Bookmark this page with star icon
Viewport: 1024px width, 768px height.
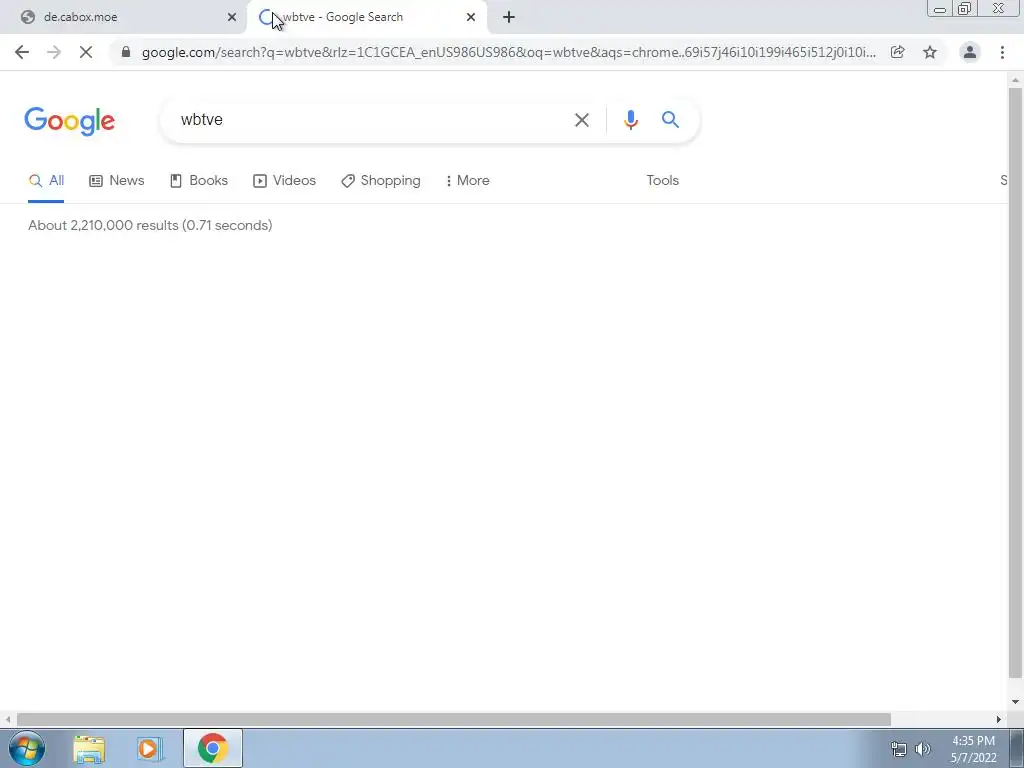click(930, 52)
